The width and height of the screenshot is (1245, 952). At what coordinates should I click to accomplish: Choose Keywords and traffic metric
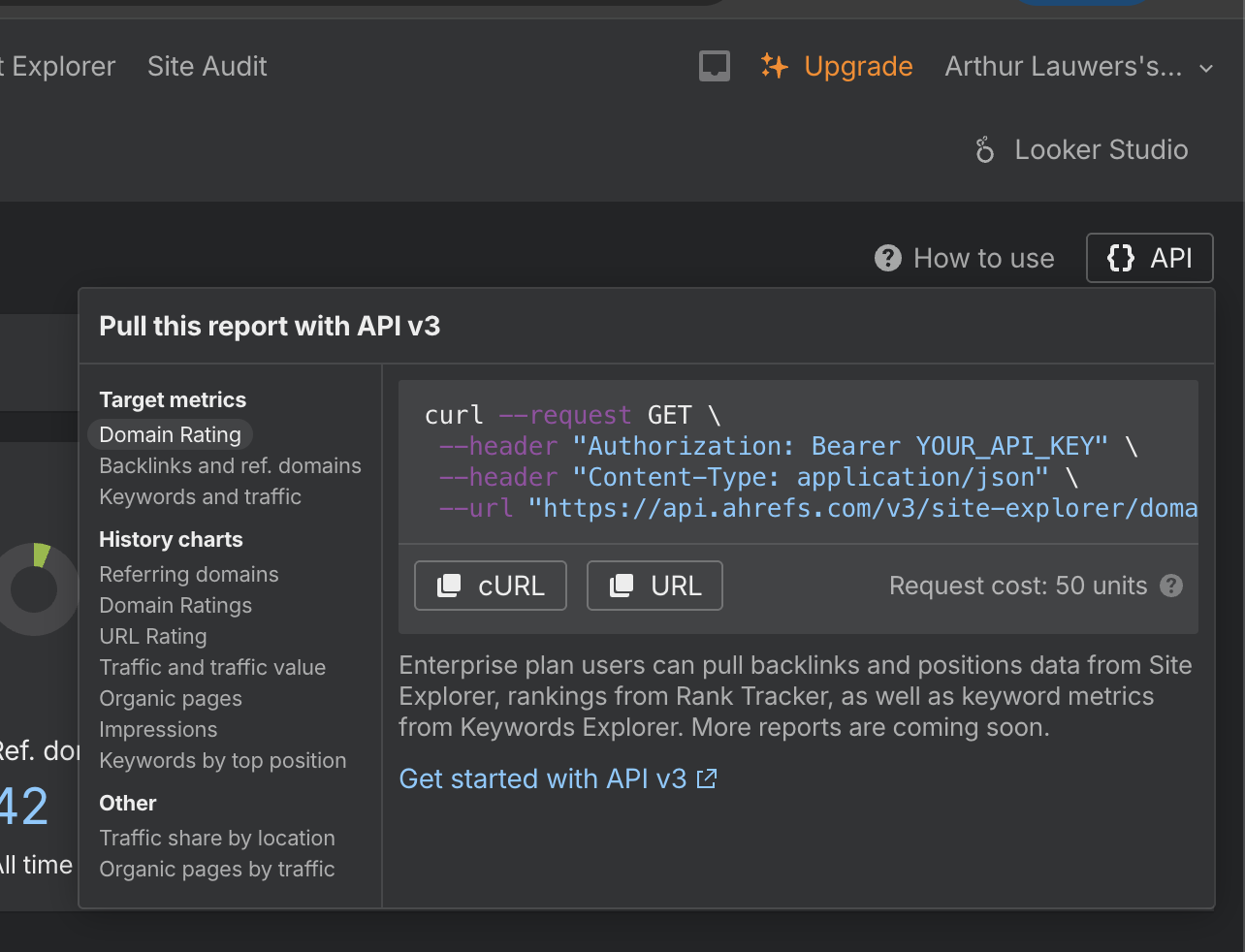200,496
